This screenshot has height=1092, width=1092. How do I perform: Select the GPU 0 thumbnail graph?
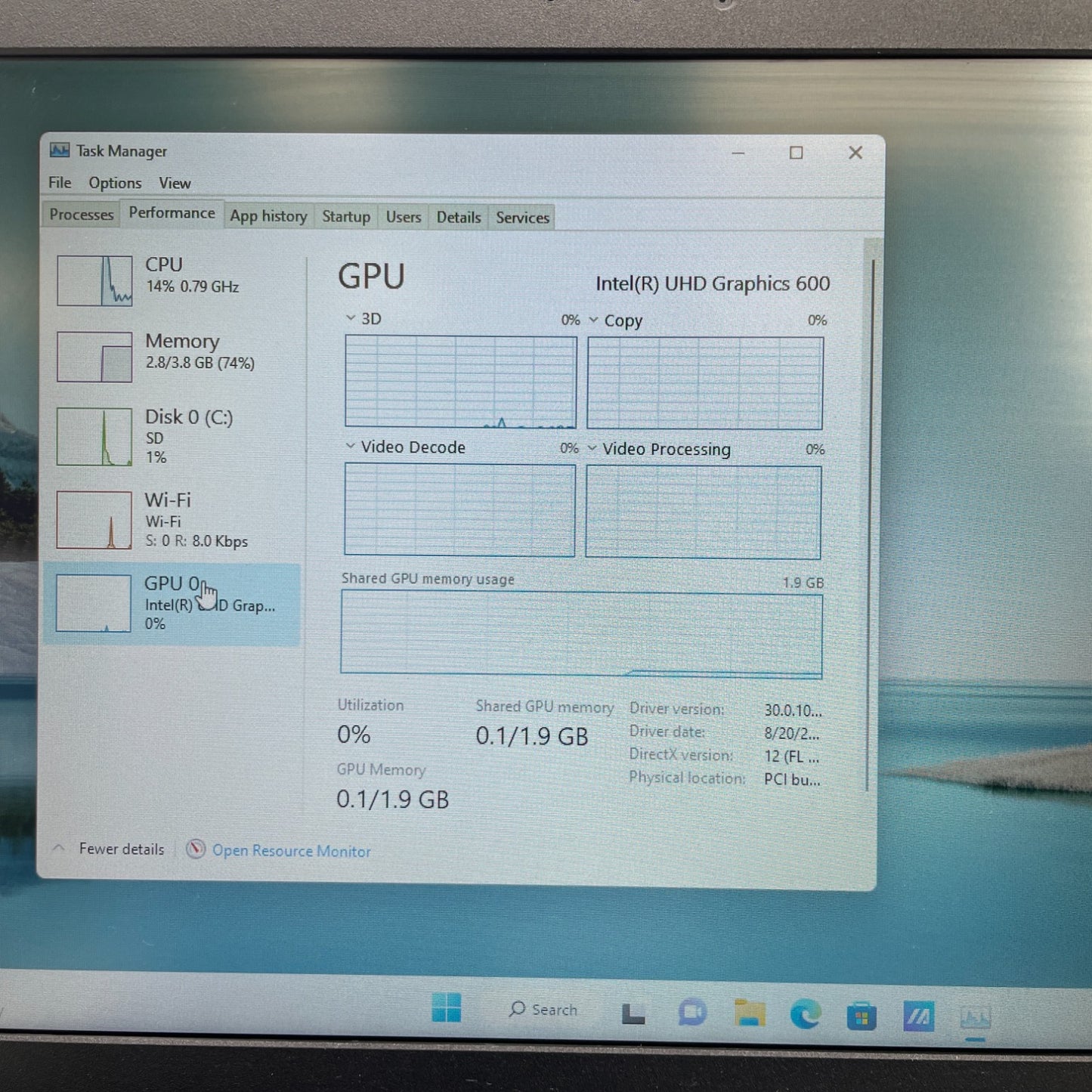94,603
